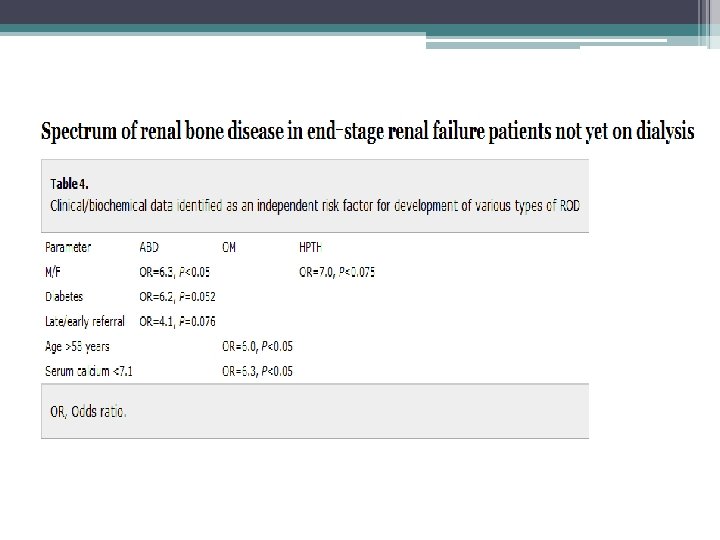Image resolution: width=720 pixels, height=540 pixels.
Task: Click the slide title about renal bone disease
Action: point(367,134)
